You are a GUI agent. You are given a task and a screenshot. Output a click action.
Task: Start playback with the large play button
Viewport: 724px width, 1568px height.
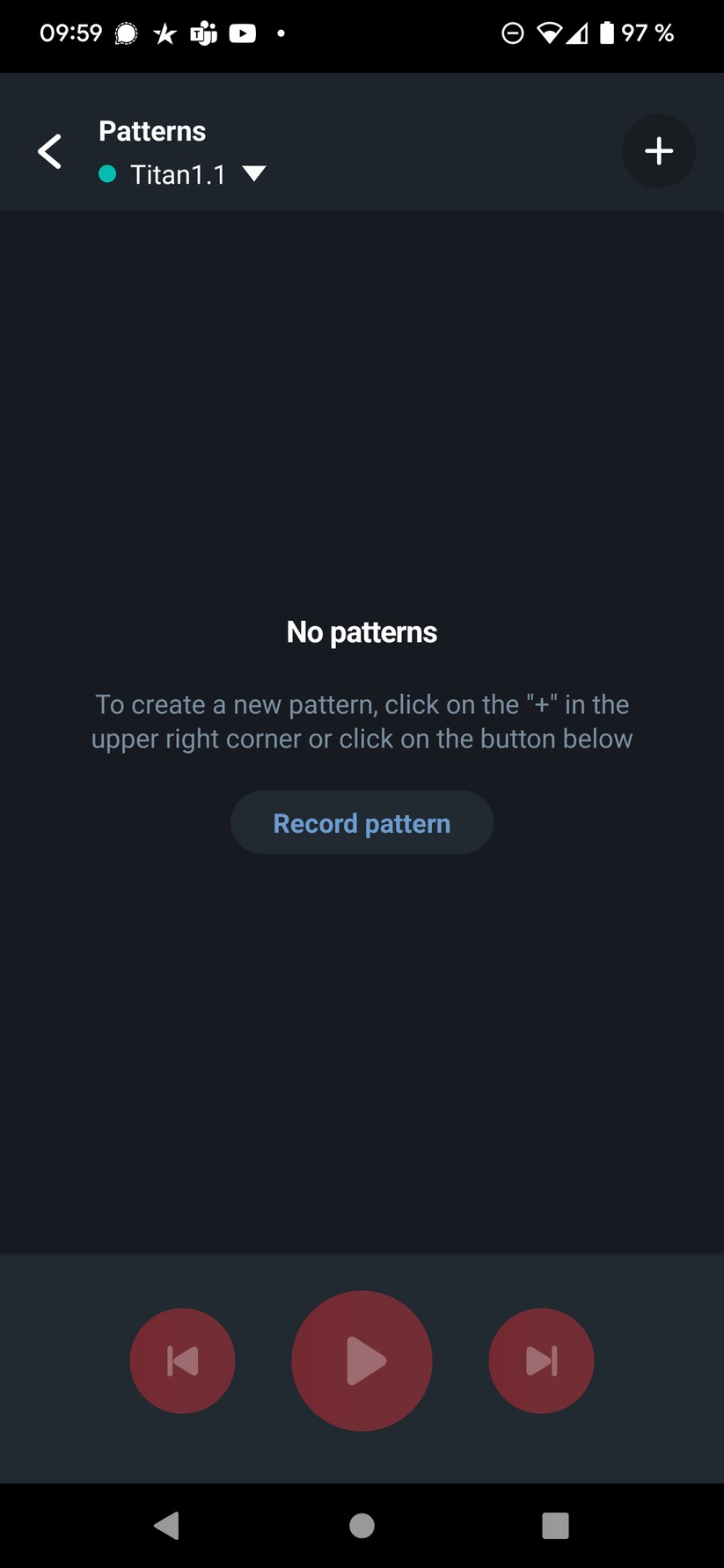click(362, 1360)
